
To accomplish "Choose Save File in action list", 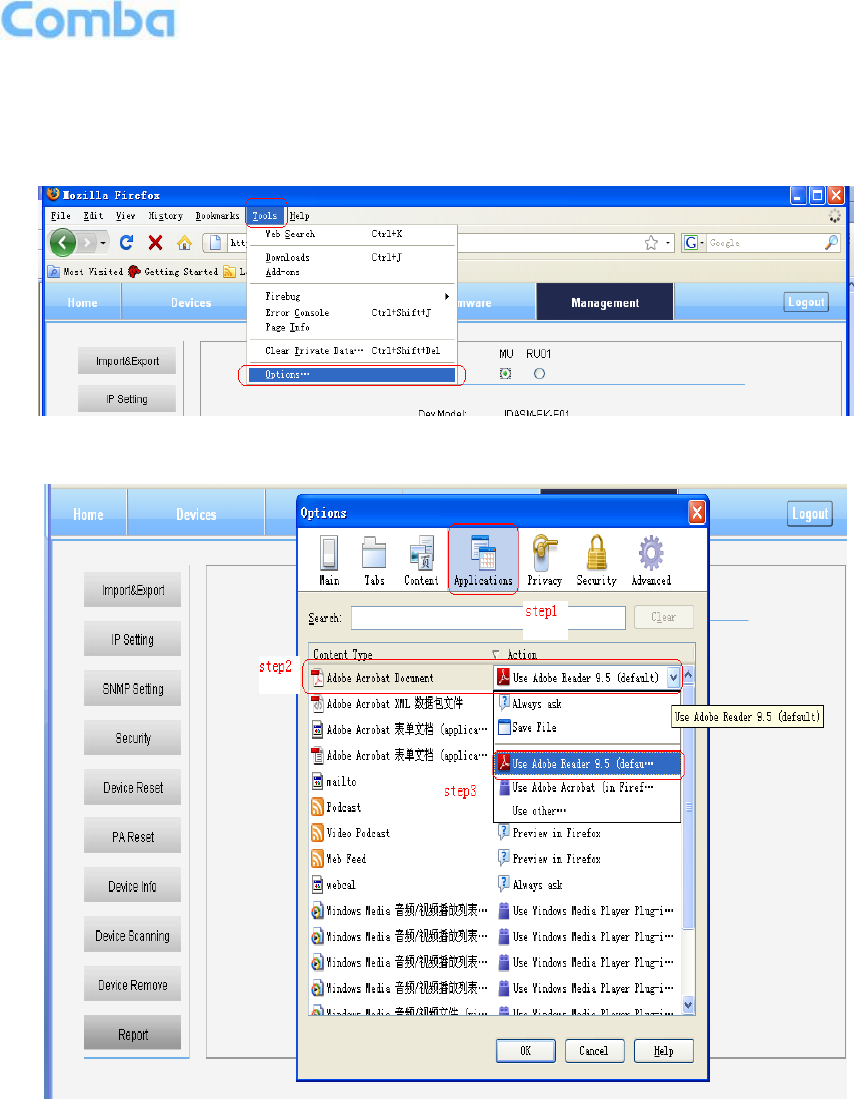I will tap(588, 728).
